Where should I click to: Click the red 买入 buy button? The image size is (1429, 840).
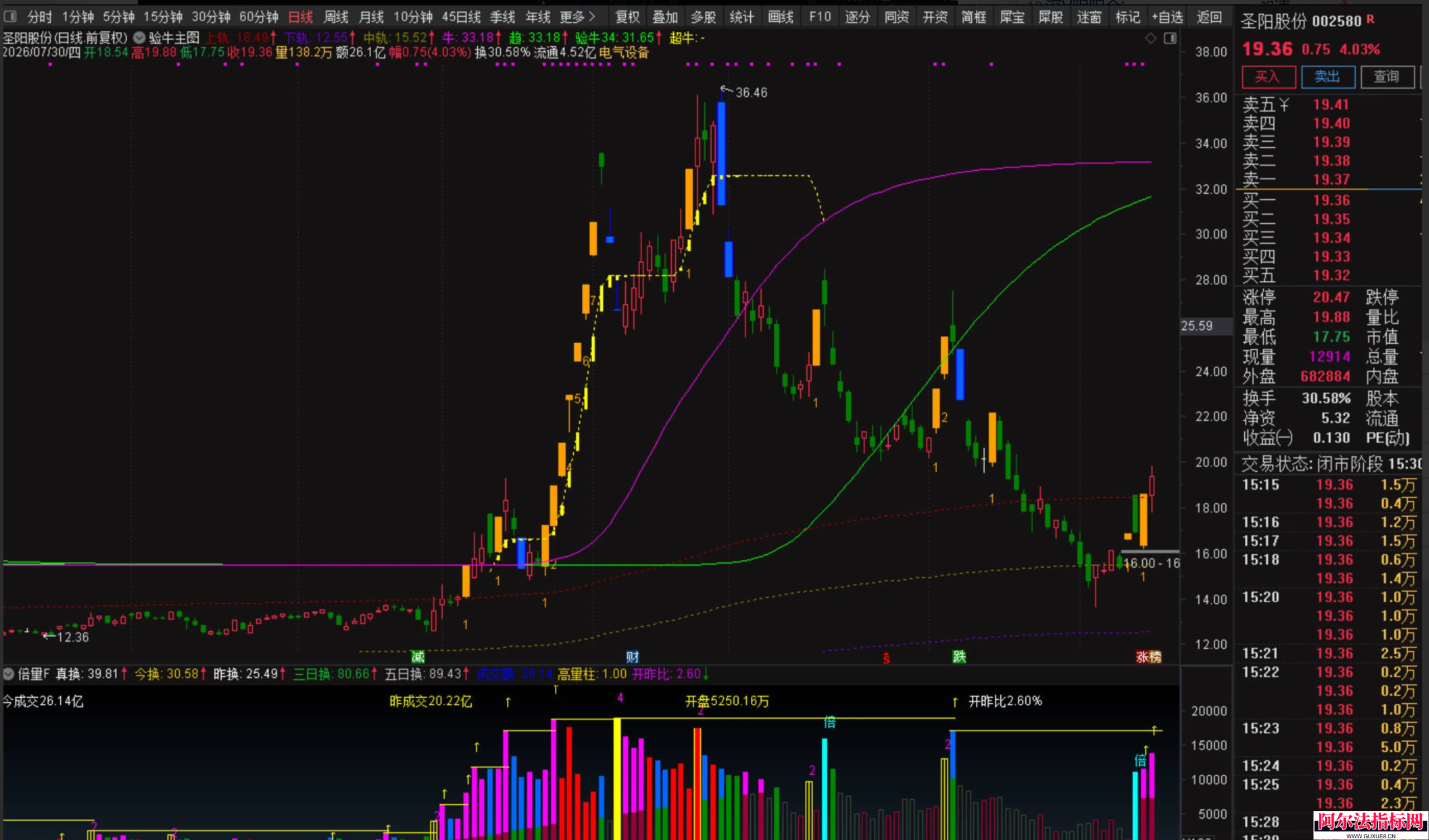click(x=1269, y=76)
